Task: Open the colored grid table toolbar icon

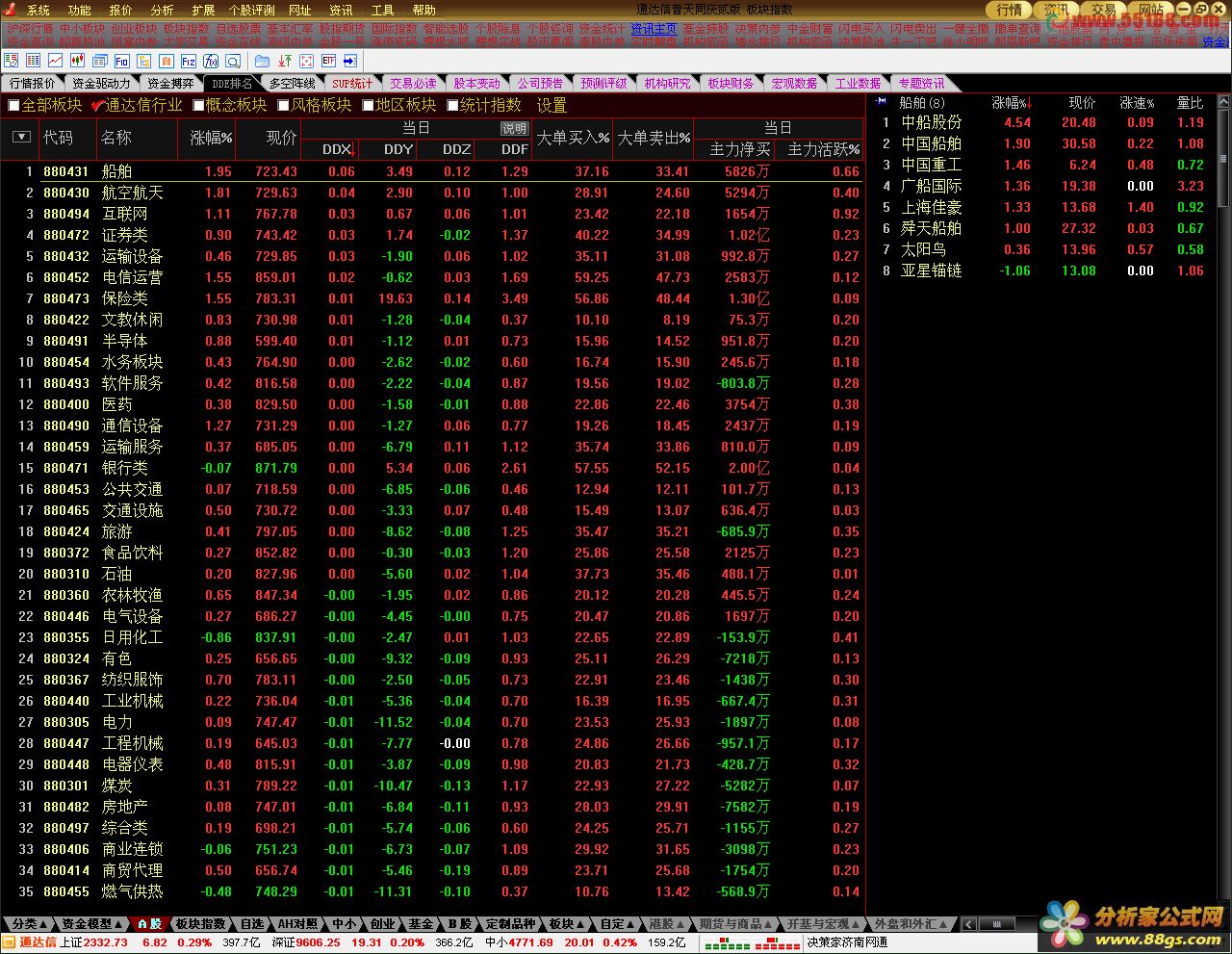Action: click(x=34, y=61)
